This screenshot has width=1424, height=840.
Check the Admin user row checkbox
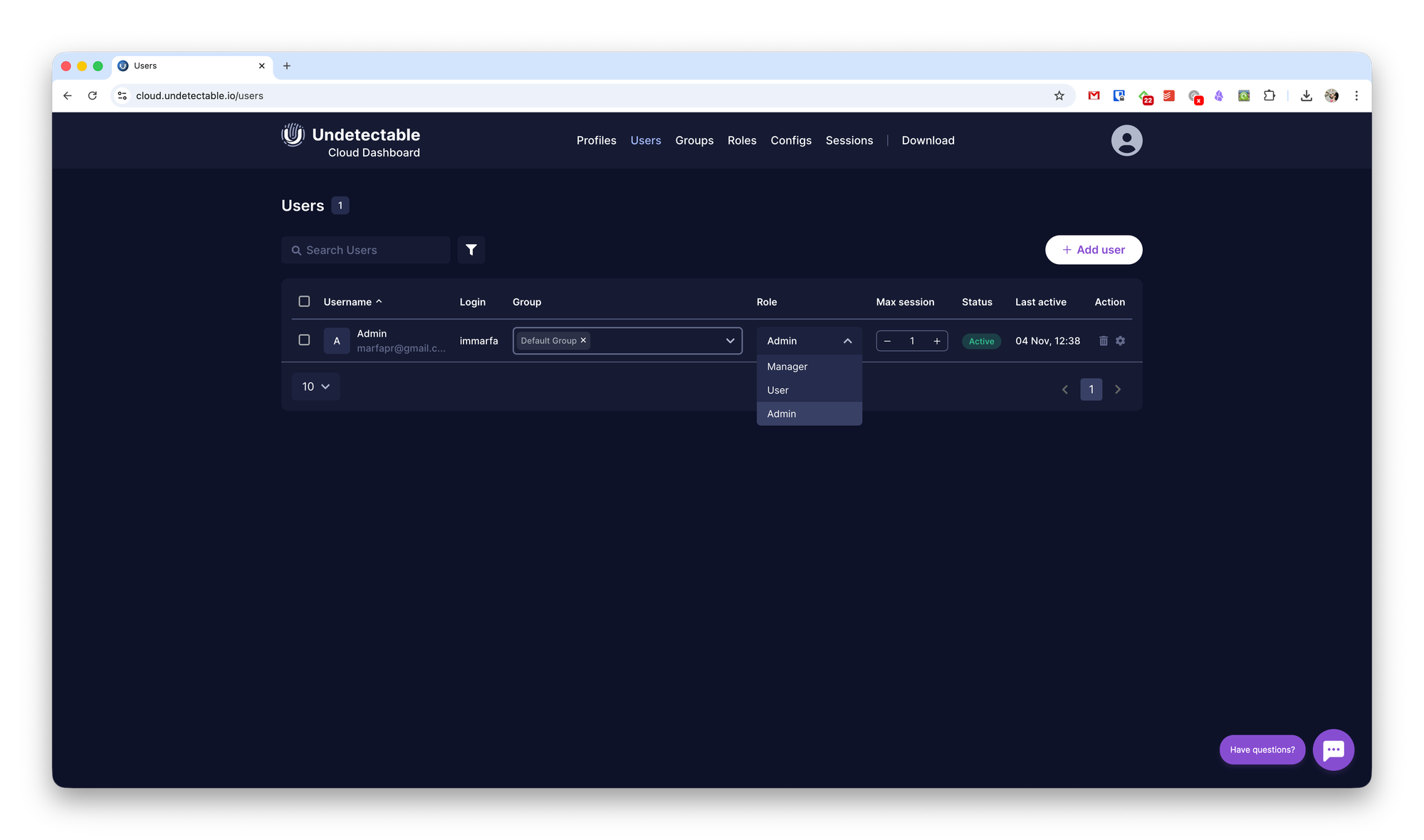tap(304, 340)
